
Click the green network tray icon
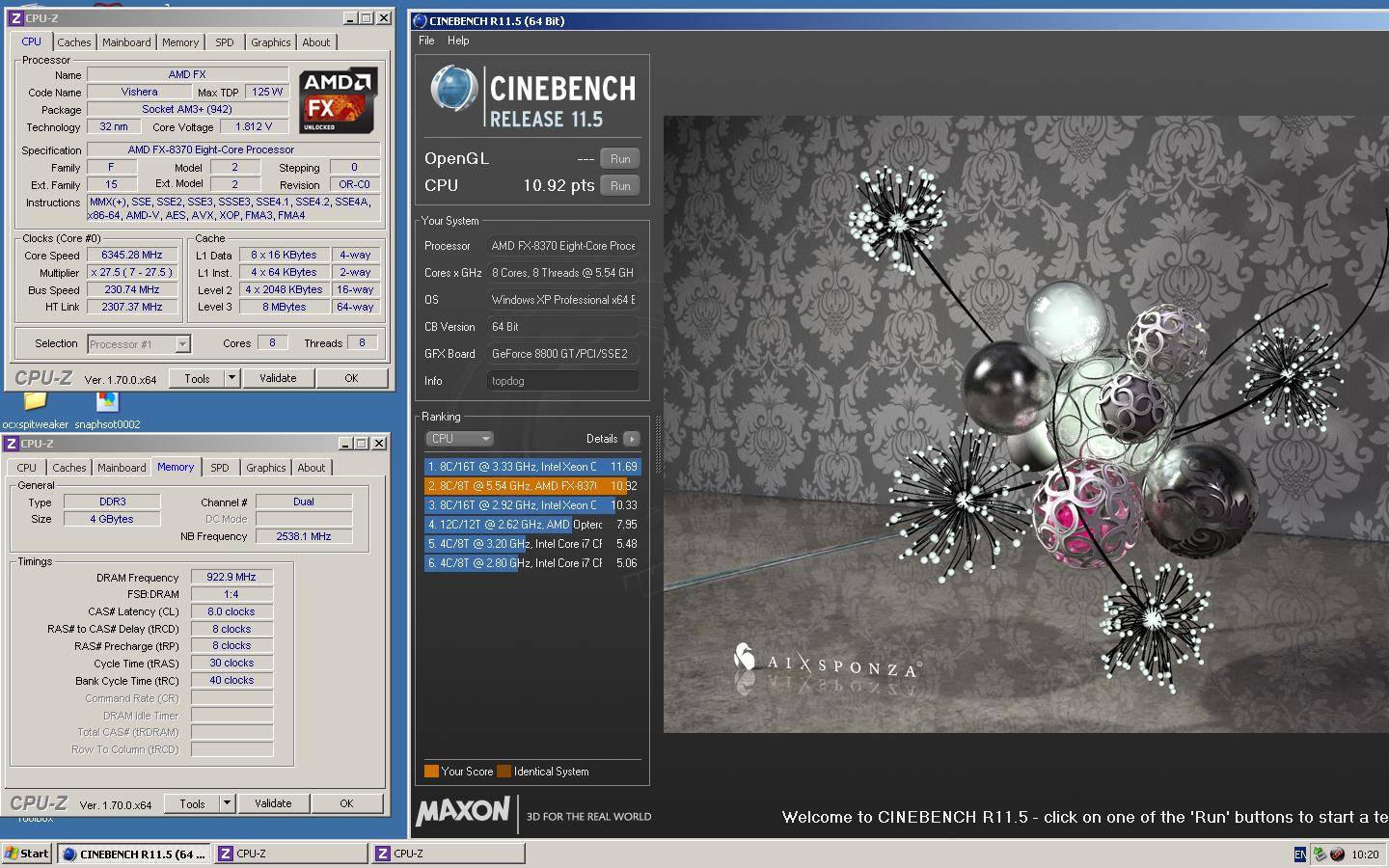[x=1320, y=854]
